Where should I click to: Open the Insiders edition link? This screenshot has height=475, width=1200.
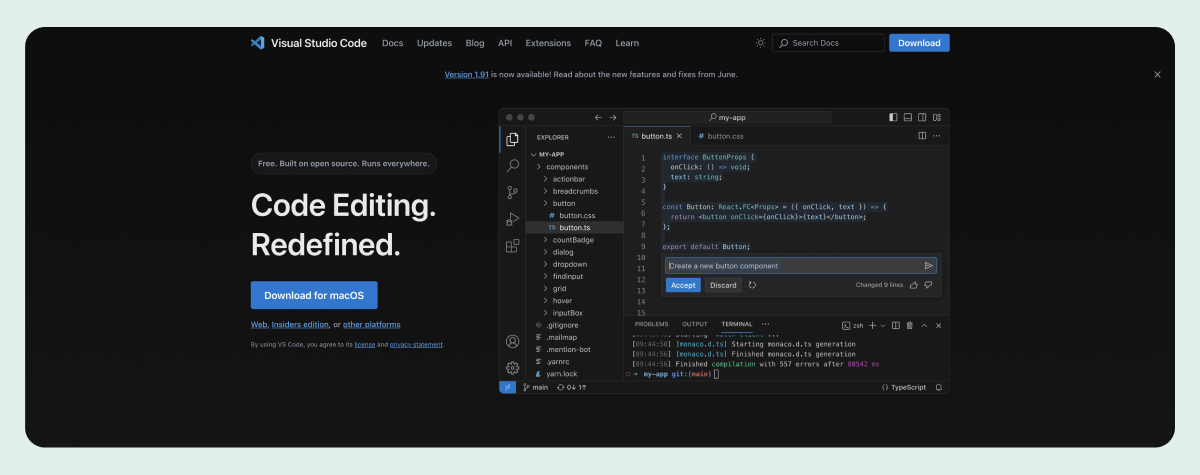(x=300, y=325)
